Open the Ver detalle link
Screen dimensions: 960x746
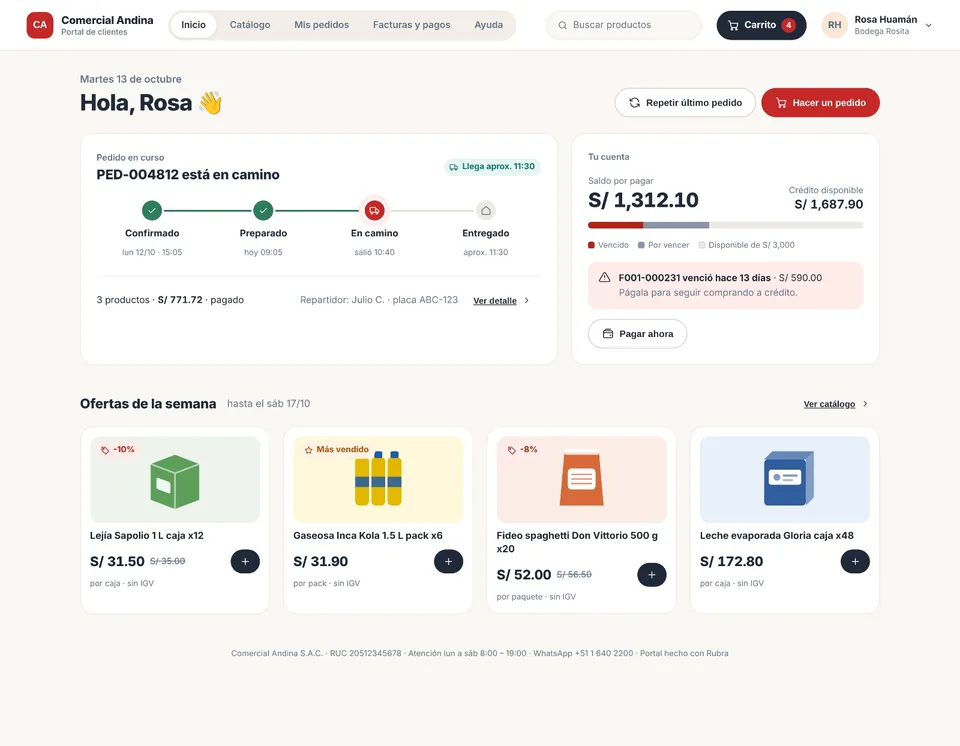495,301
